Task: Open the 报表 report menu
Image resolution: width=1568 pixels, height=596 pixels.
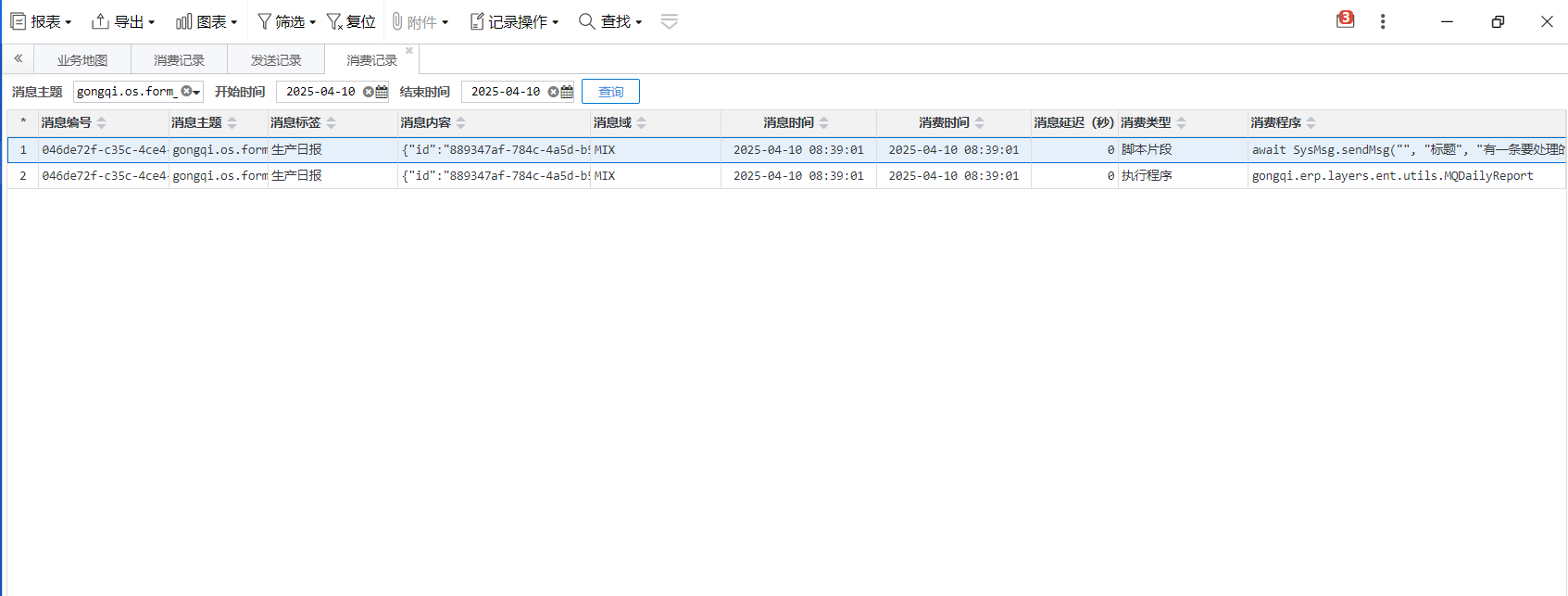Action: click(41, 21)
